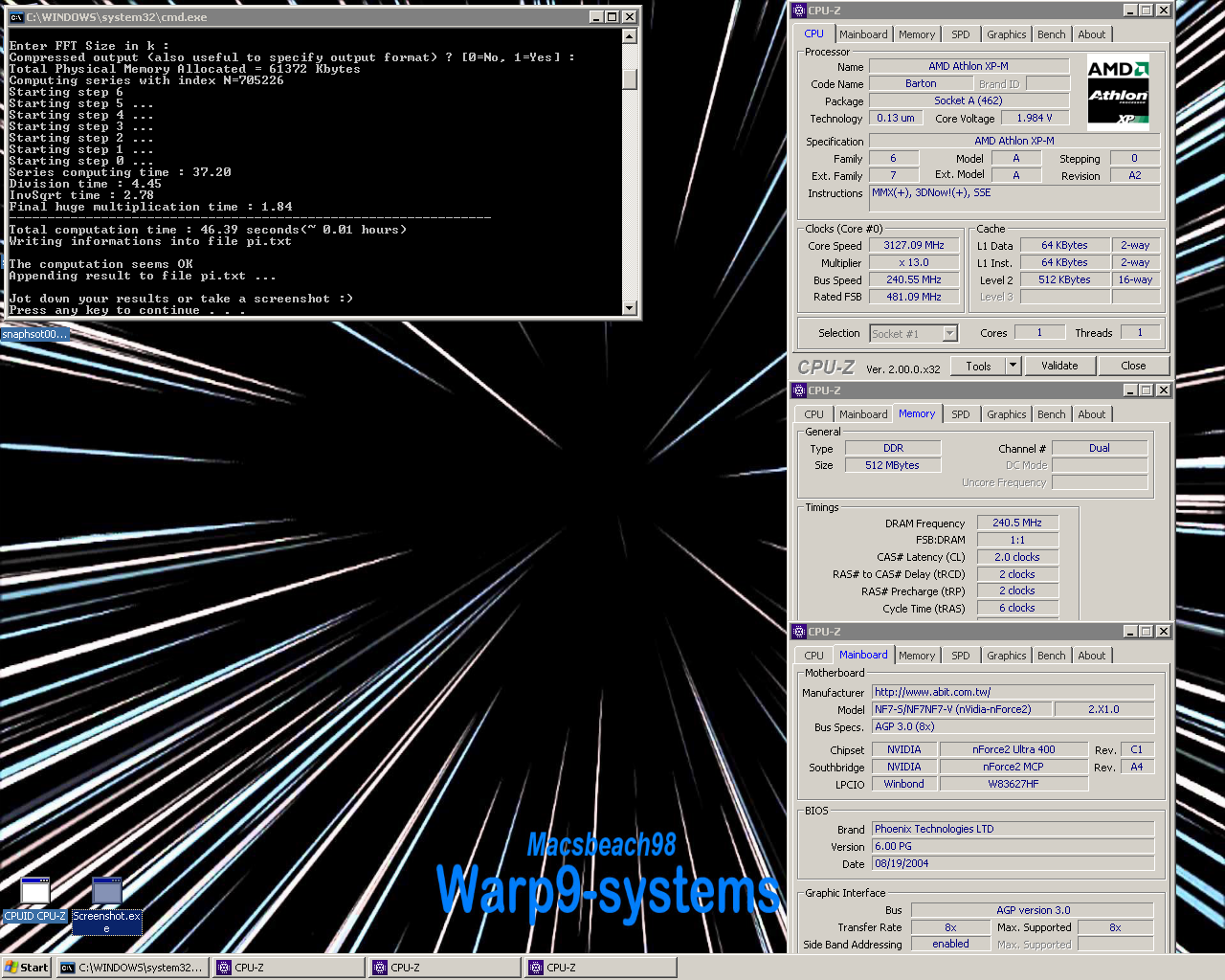The width and height of the screenshot is (1225, 980).
Task: Click the cmd window scrollbar thumb
Action: coord(630,78)
